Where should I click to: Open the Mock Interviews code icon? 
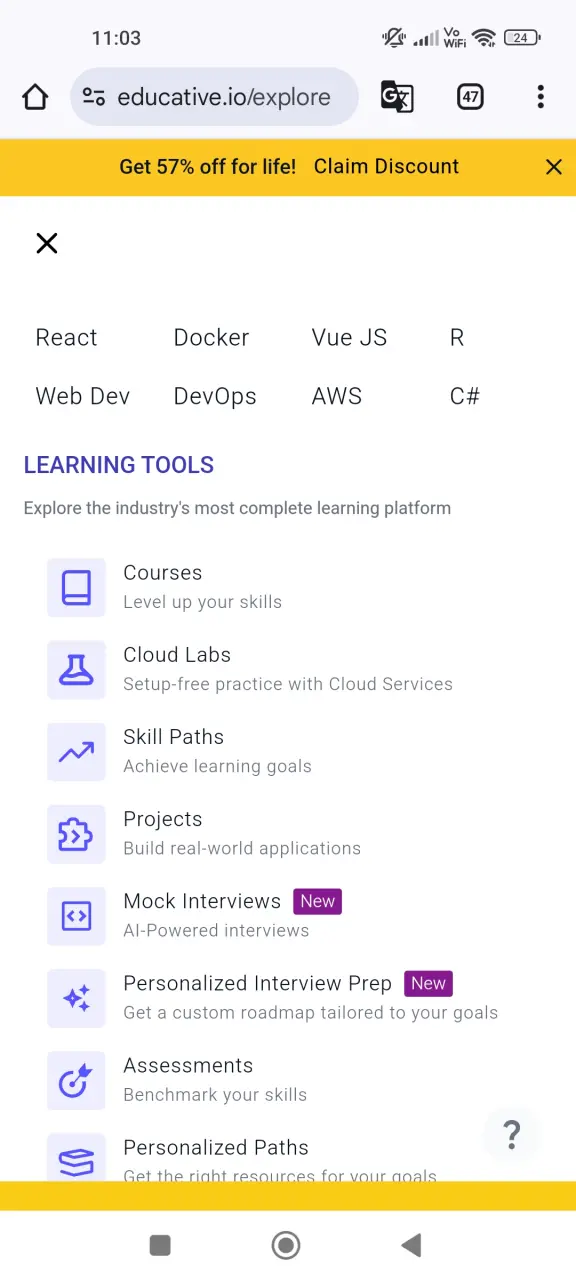tap(76, 915)
